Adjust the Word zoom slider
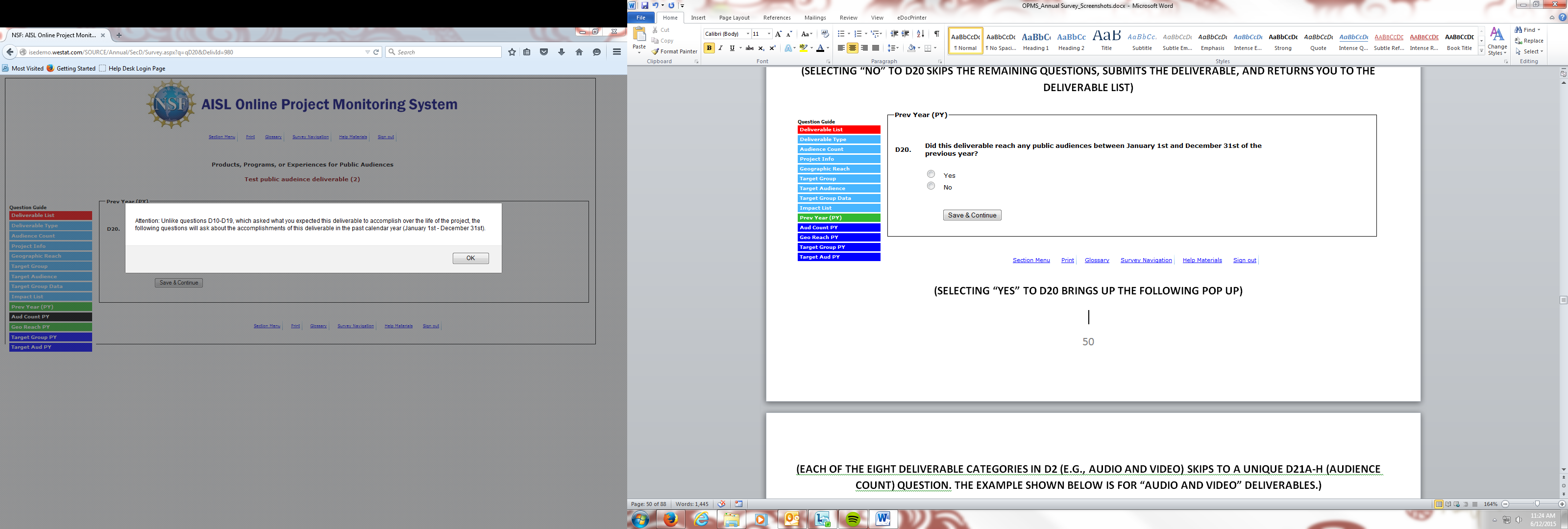This screenshot has height=529, width=1568. pos(1537,504)
